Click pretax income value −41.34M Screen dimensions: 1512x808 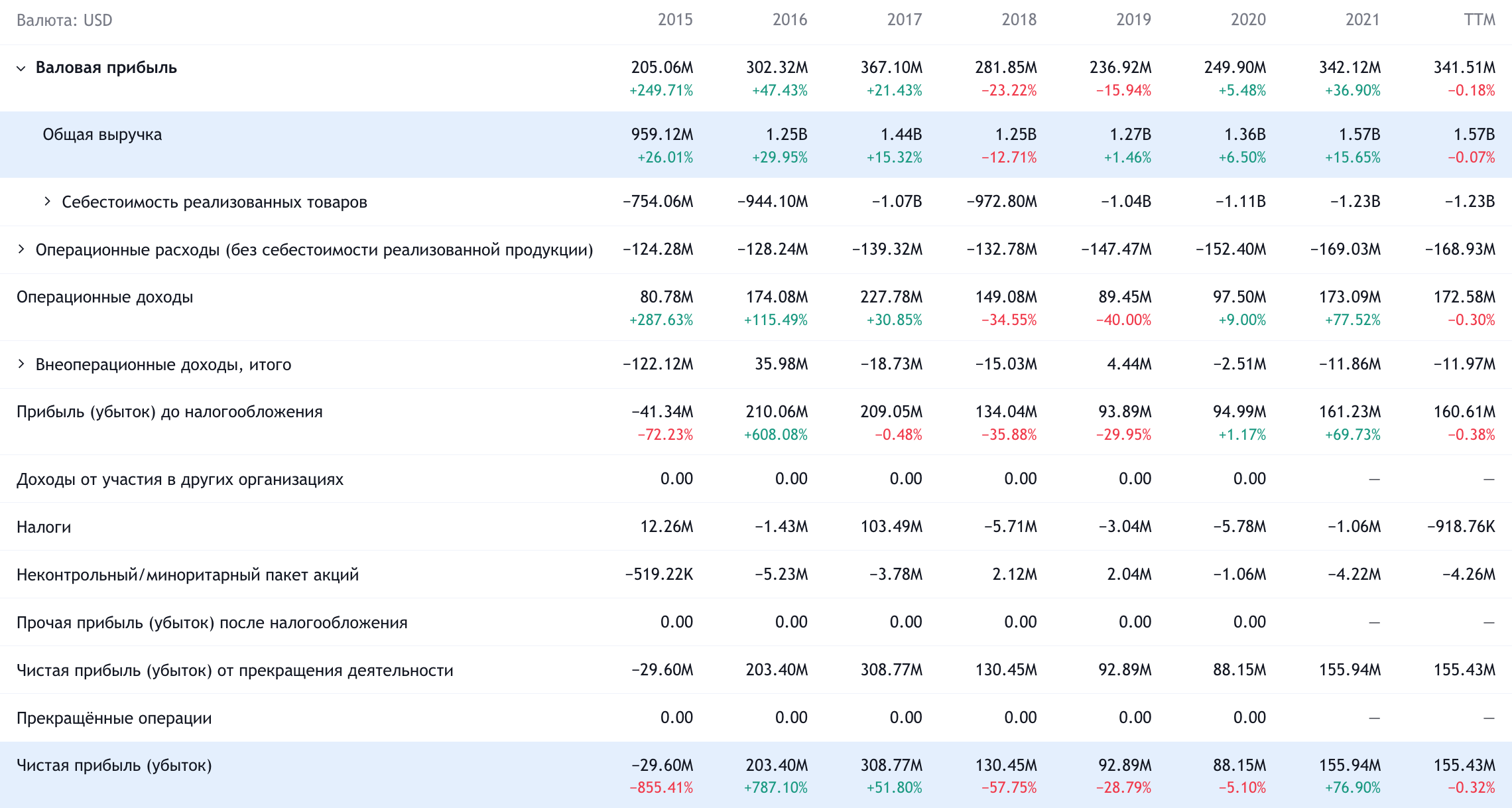[x=662, y=412]
